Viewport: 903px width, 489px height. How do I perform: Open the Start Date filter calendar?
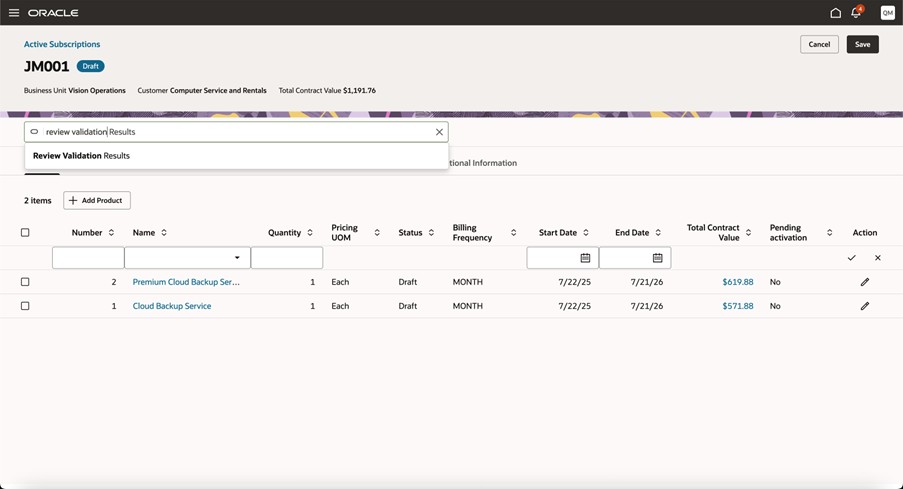pyautogui.click(x=585, y=258)
